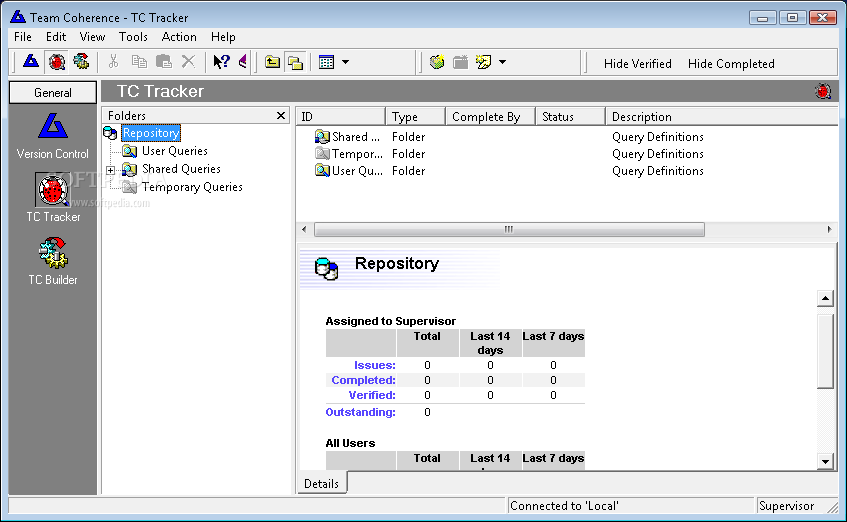Click the new issue toolbar icon
This screenshot has height=522, width=847.
click(437, 62)
